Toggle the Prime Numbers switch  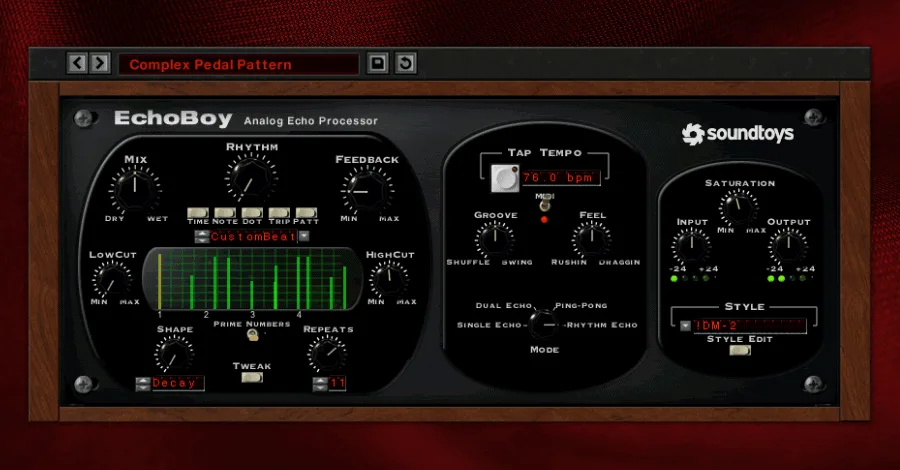coord(252,335)
